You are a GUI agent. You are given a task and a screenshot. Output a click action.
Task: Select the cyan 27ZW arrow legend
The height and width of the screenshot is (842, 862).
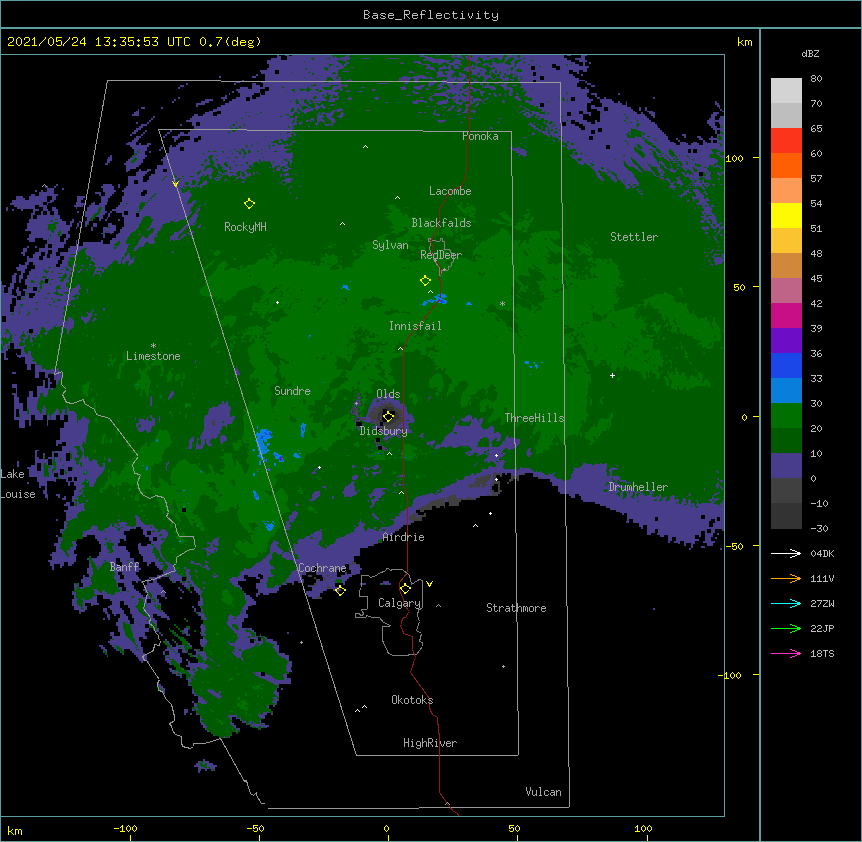[x=786, y=603]
